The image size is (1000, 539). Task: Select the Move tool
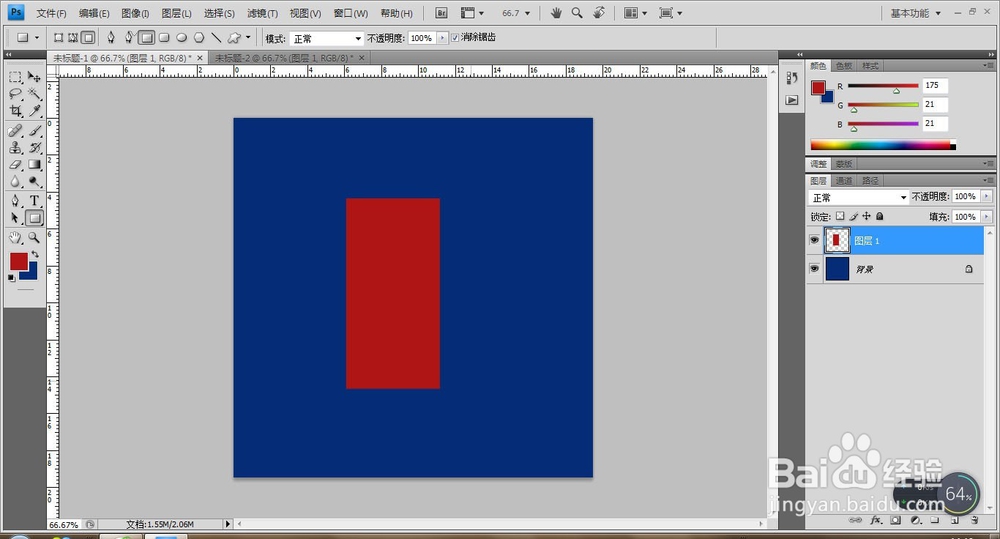point(34,77)
